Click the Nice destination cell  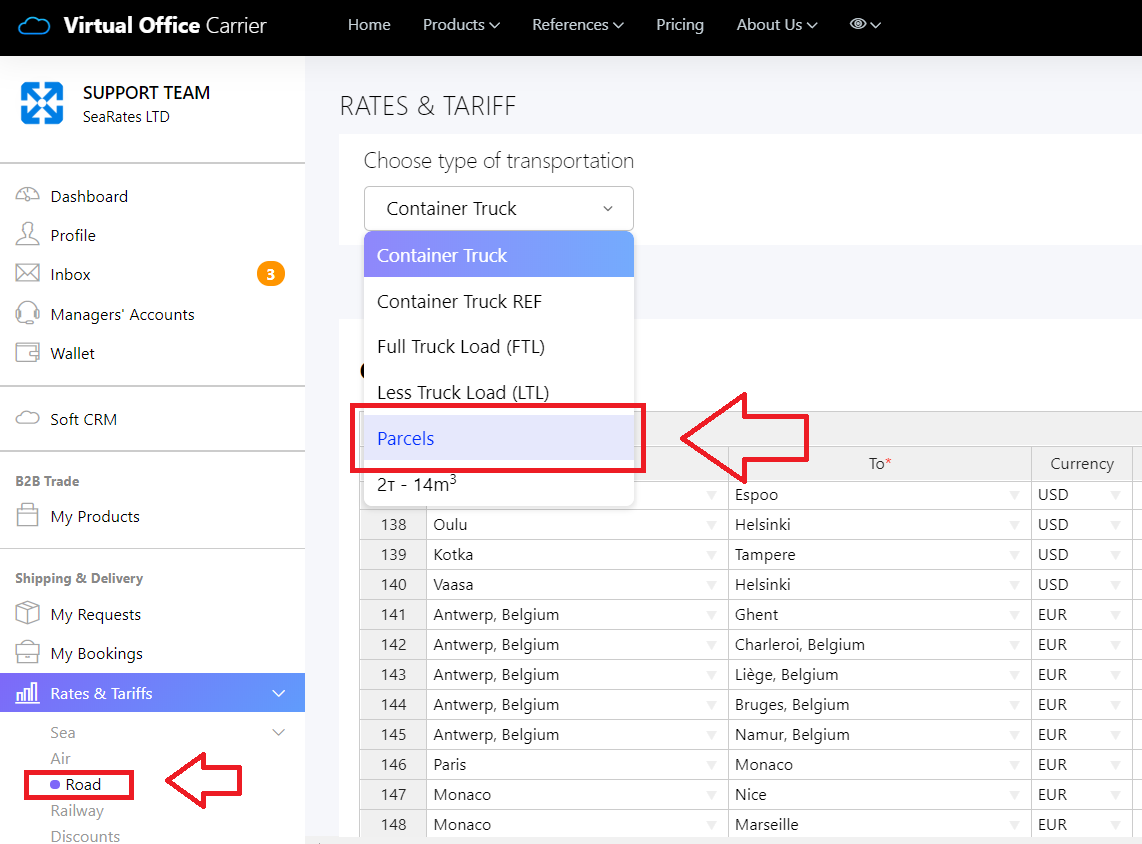(x=880, y=794)
